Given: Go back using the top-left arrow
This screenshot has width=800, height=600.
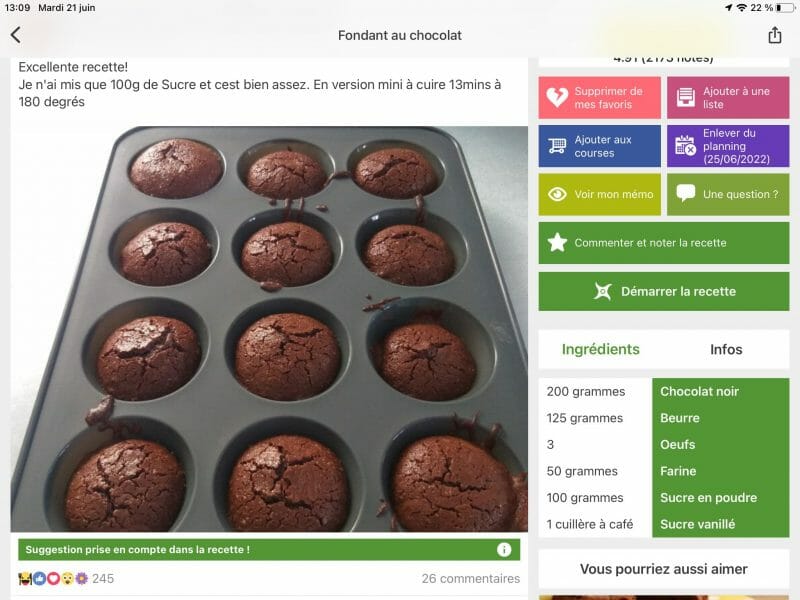Looking at the screenshot, I should tap(15, 35).
